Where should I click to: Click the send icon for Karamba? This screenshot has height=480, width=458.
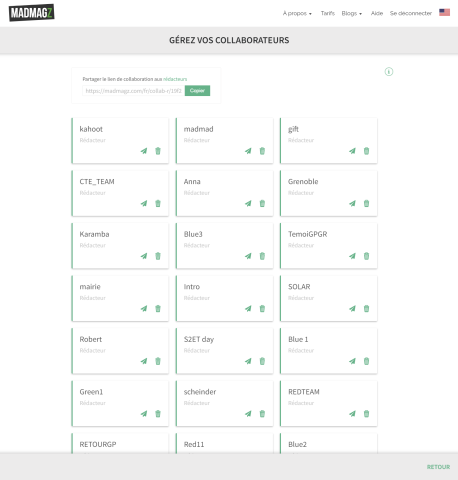(x=144, y=256)
